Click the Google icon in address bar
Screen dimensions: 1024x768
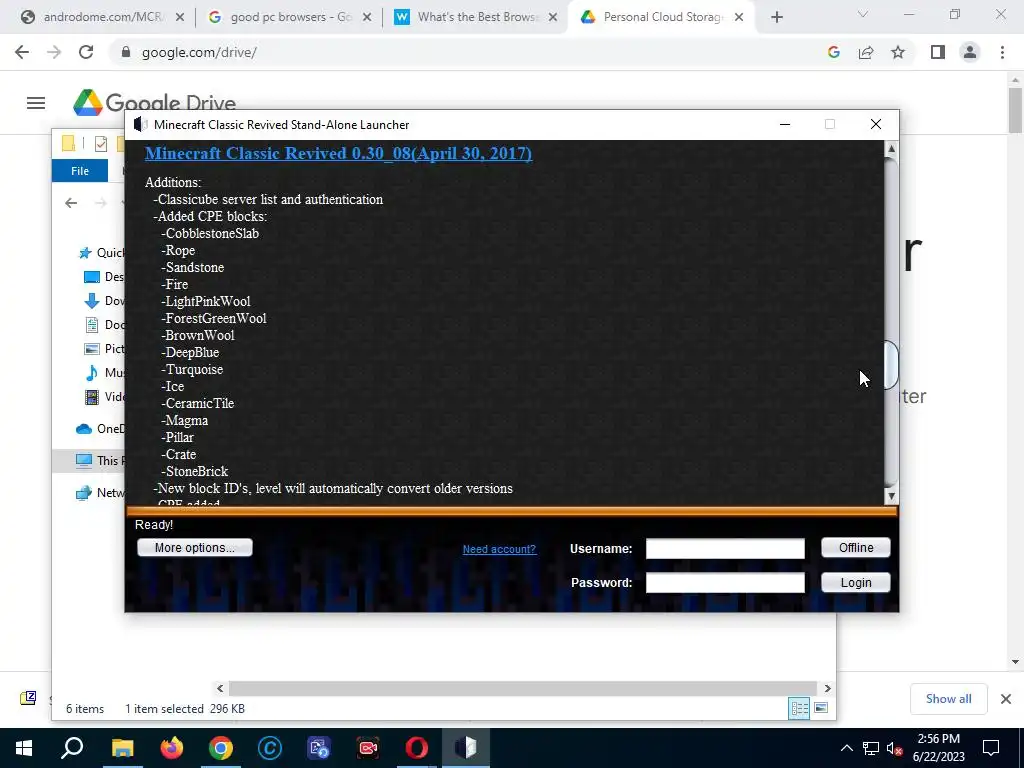pos(833,52)
